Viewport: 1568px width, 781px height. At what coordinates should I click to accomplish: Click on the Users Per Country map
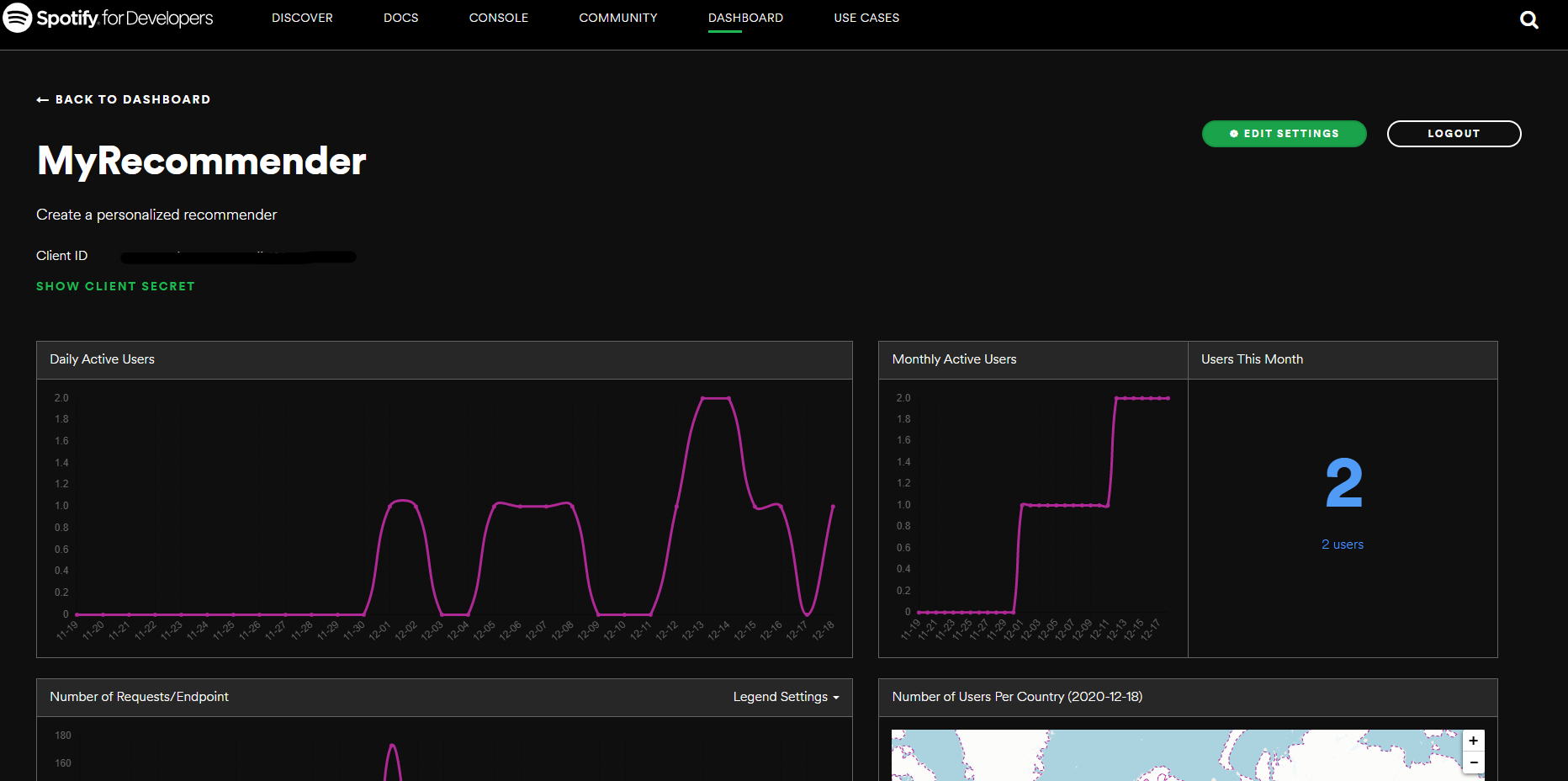[x=1178, y=756]
